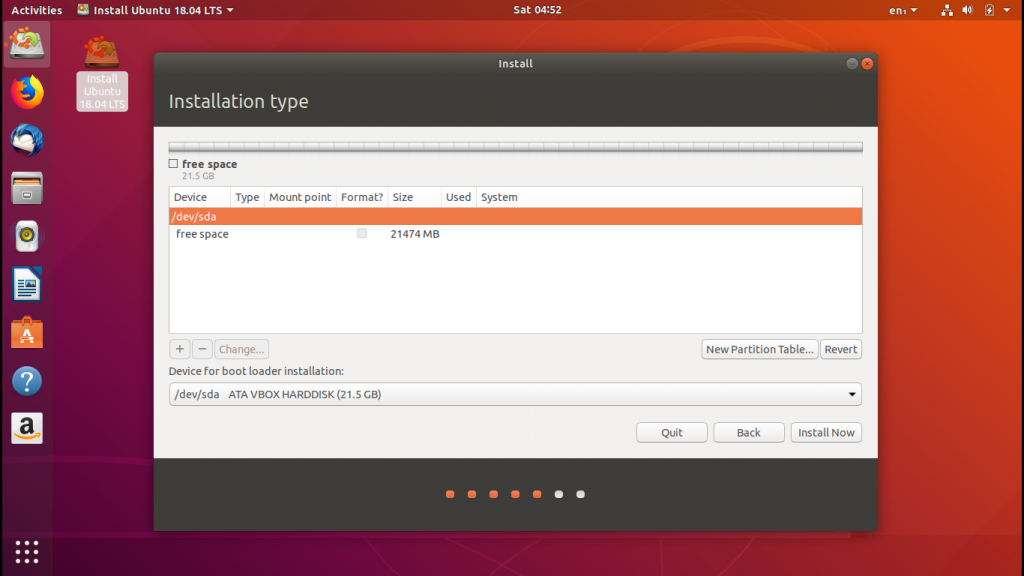Image resolution: width=1024 pixels, height=576 pixels.
Task: Launch Thunderbird Mail from the dock
Action: (x=27, y=140)
